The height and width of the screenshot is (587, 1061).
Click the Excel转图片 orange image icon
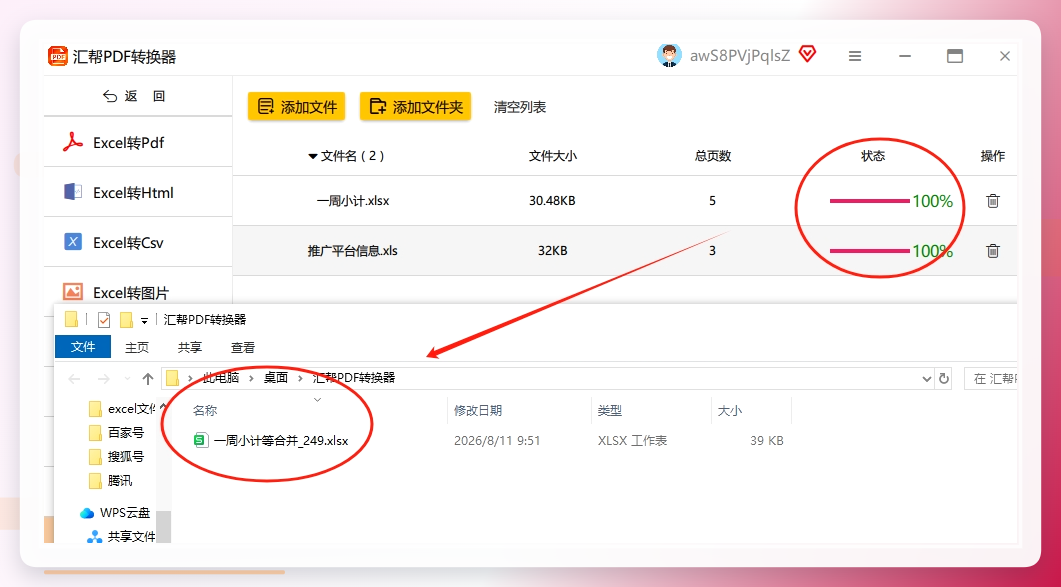click(x=72, y=292)
